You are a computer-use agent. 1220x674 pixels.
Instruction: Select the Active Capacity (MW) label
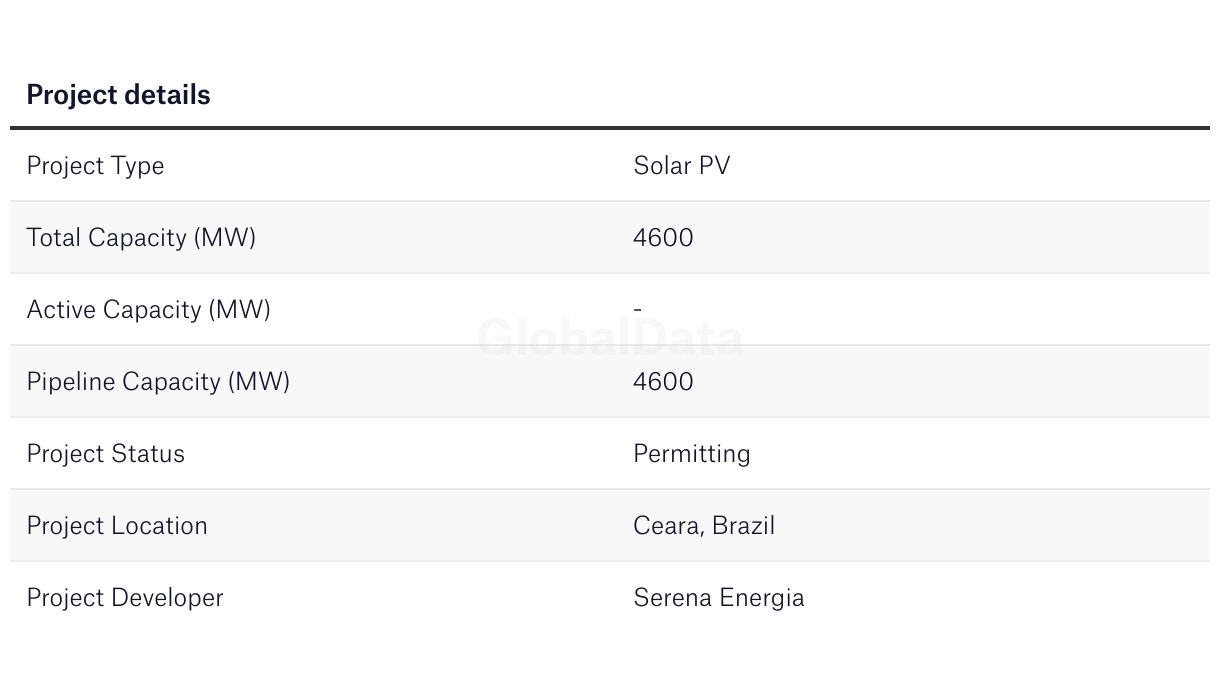(149, 310)
